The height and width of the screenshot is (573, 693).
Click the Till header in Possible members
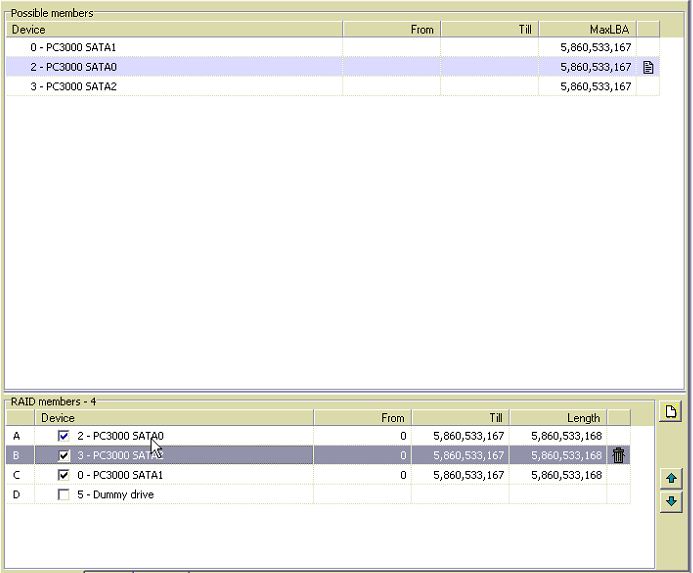(x=490, y=30)
